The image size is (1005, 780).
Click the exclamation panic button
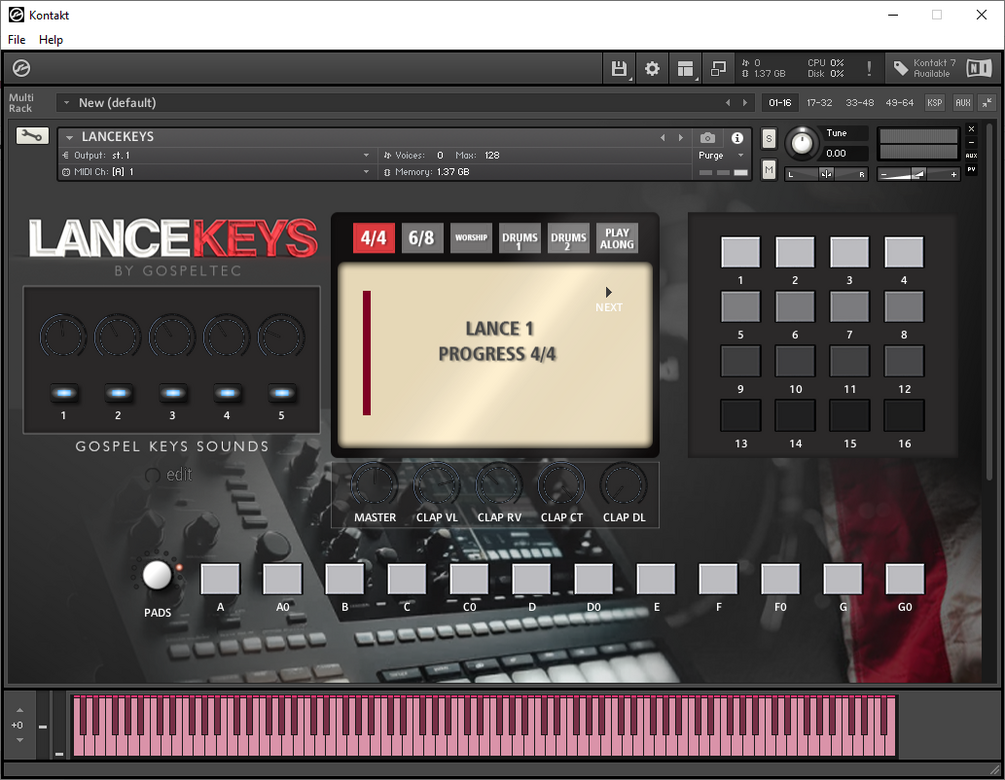click(x=868, y=69)
